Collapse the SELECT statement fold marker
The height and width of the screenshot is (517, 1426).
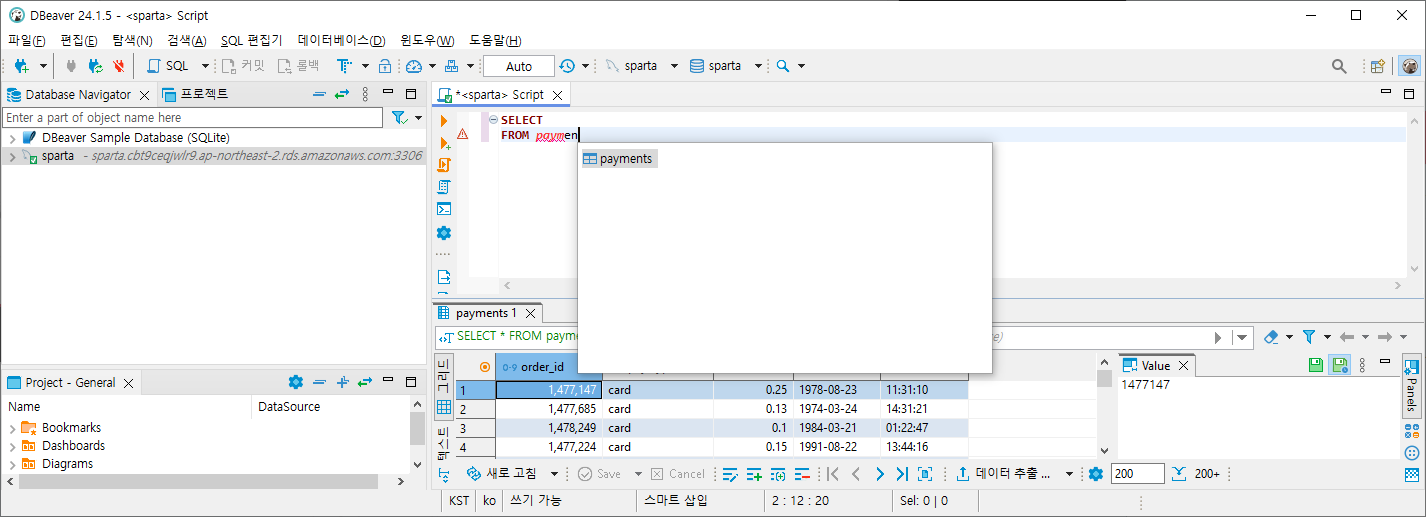click(493, 120)
